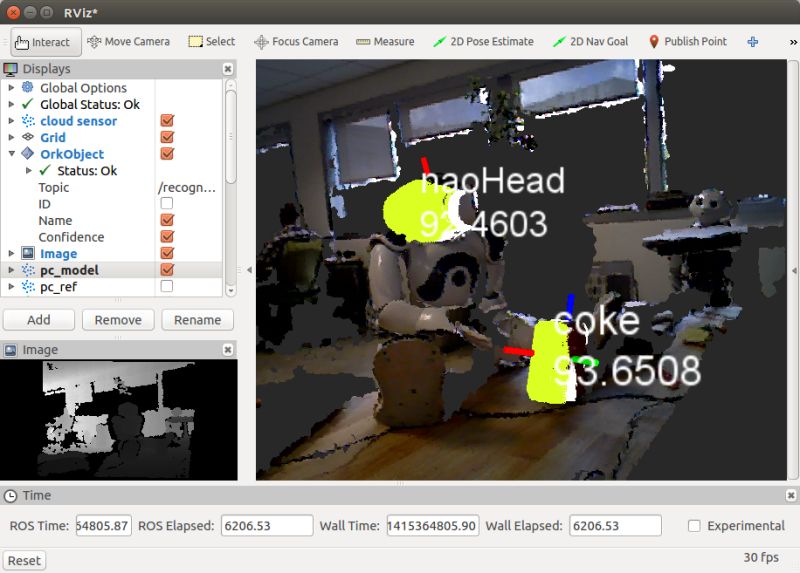
Task: Disable the cloud sensor checkbox
Action: (167, 120)
